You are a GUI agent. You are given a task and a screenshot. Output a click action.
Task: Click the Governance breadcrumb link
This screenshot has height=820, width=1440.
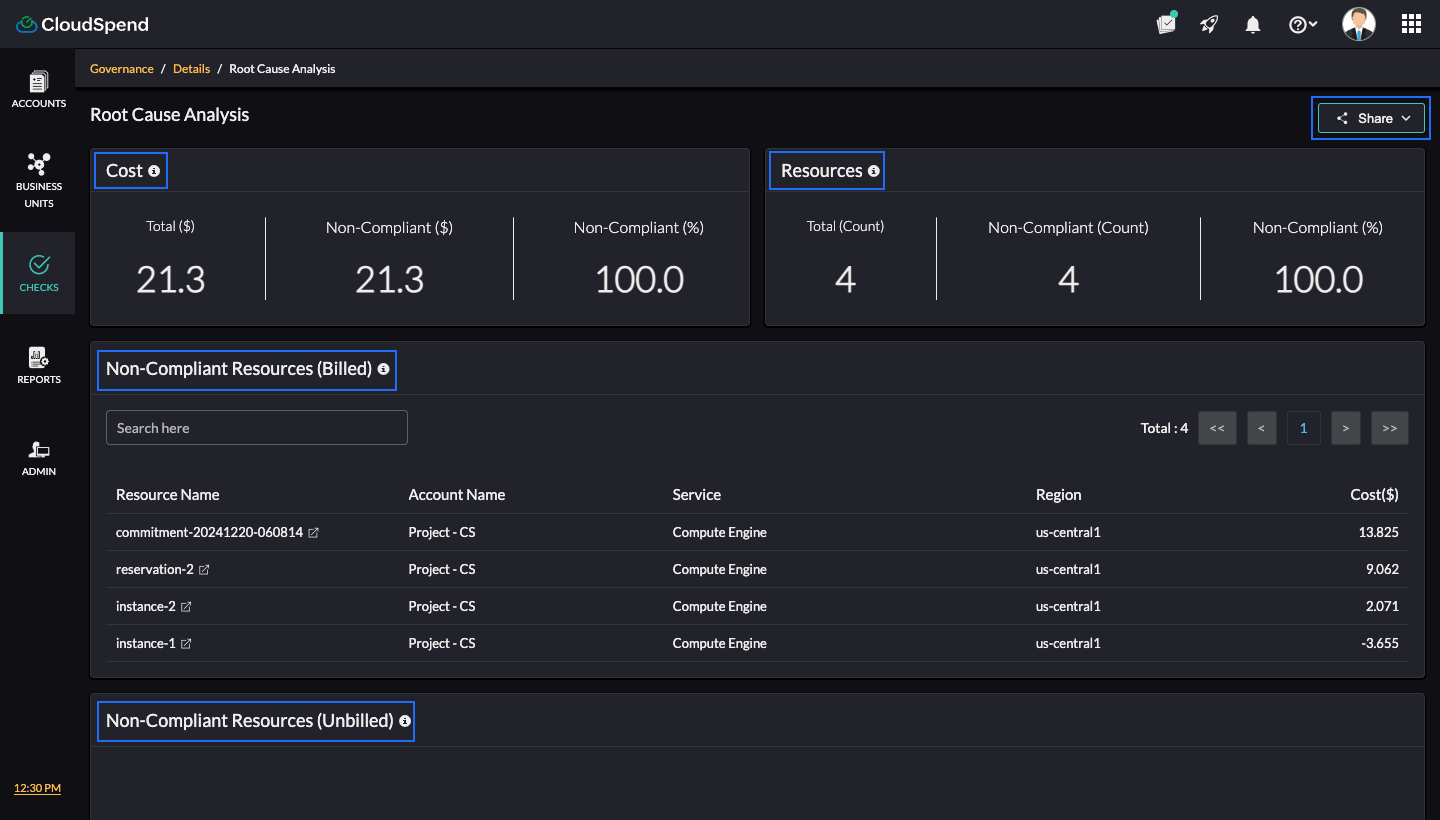pos(122,69)
